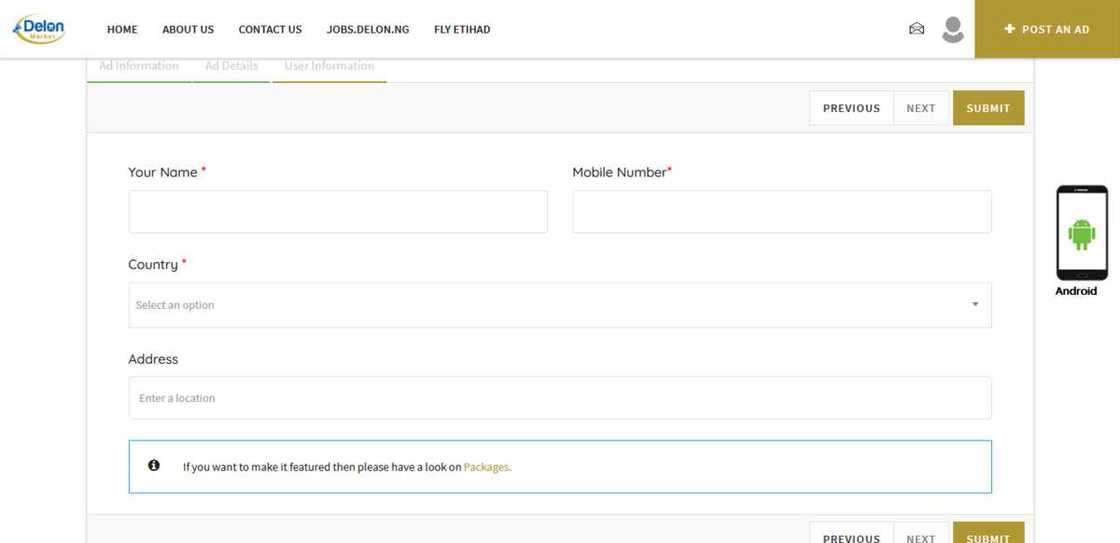The width and height of the screenshot is (1120, 543).
Task: Focus the Your Name input field
Action: [337, 212]
